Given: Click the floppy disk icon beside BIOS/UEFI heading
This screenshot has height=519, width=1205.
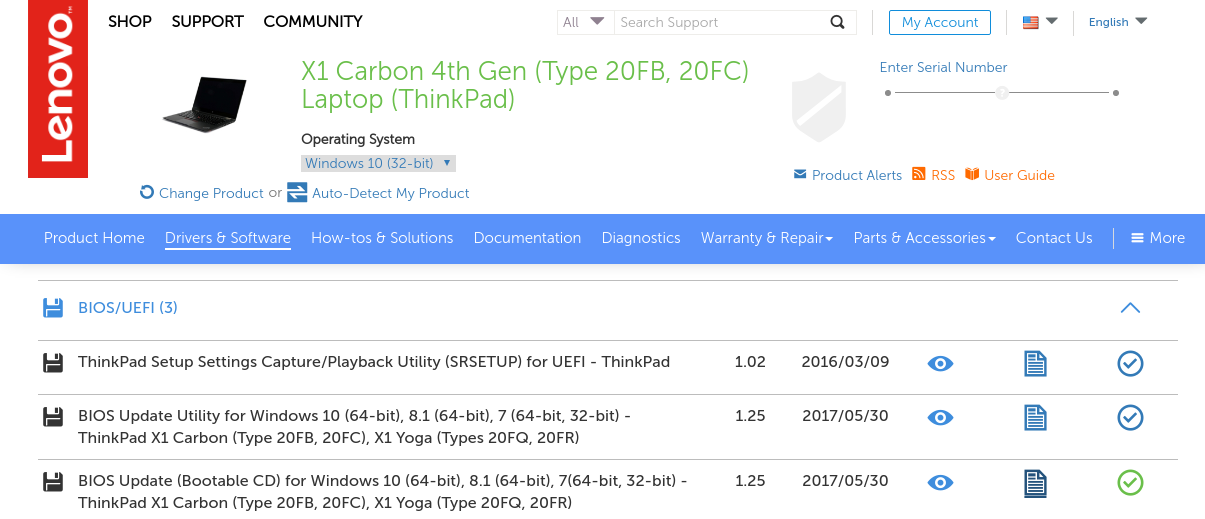Looking at the screenshot, I should 53,308.
